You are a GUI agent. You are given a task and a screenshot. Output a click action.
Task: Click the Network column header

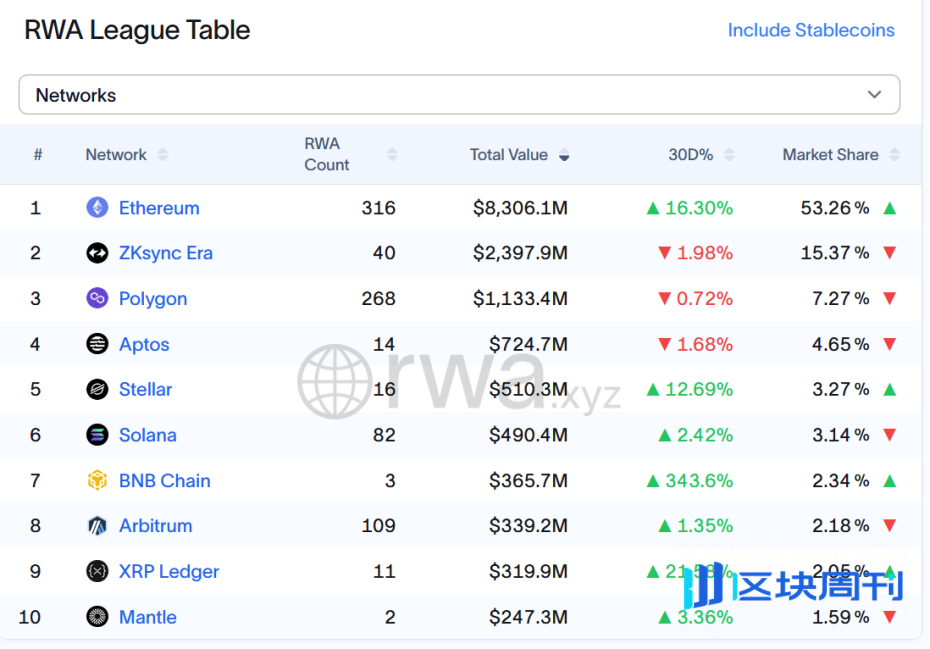pos(116,155)
